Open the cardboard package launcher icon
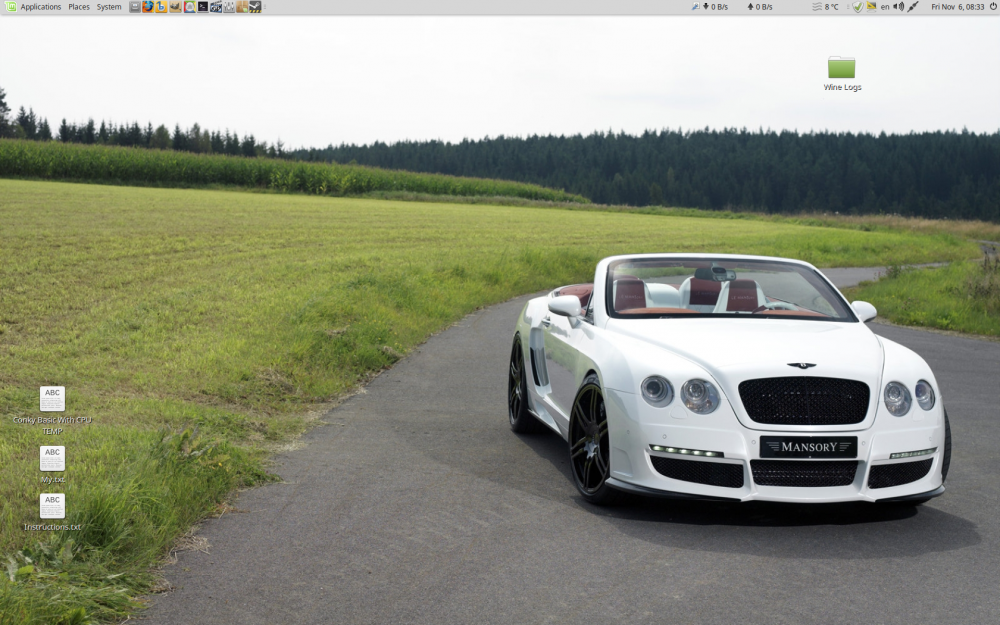The height and width of the screenshot is (625, 1000). coord(242,7)
